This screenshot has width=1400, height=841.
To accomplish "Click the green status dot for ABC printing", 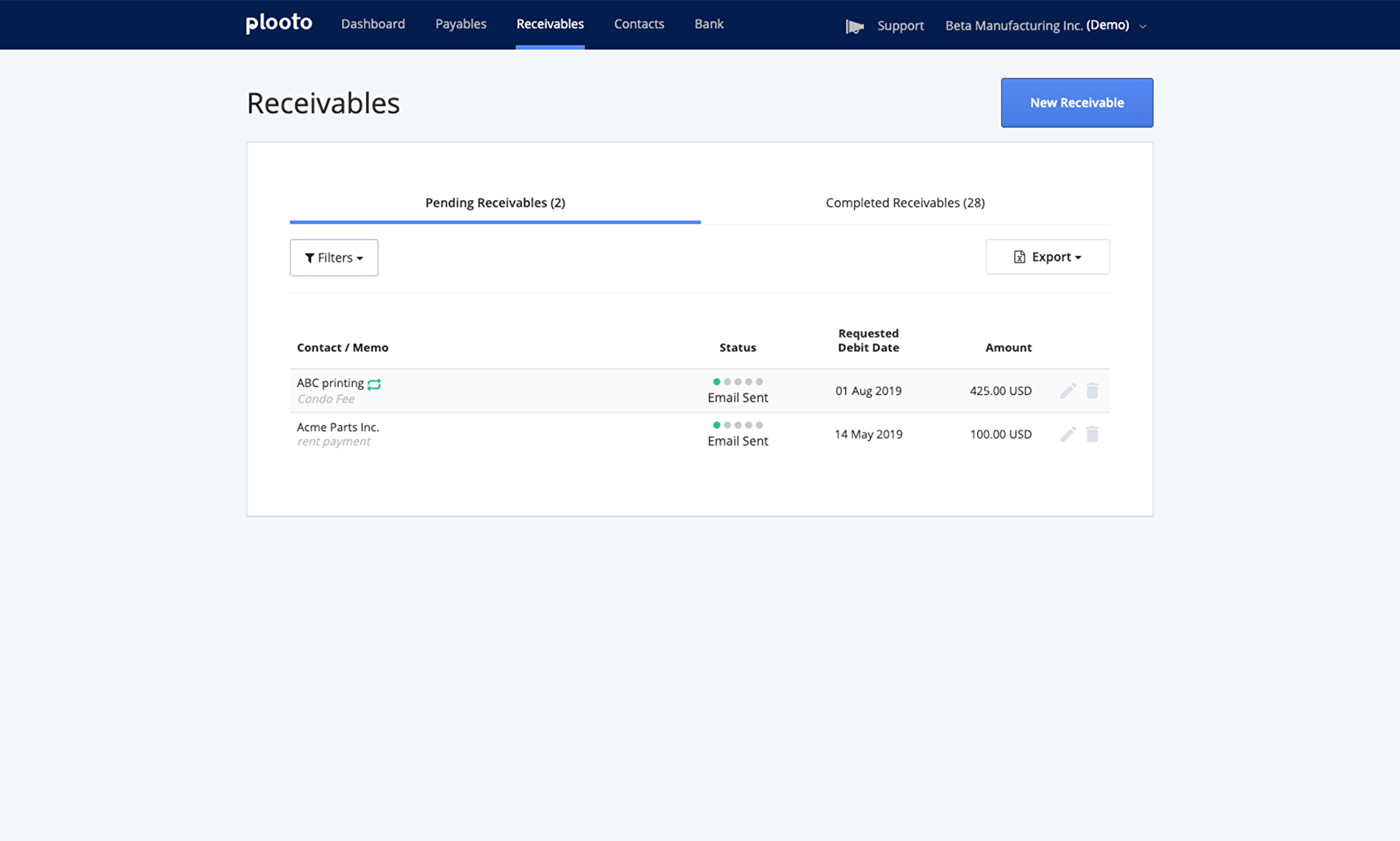I will 716,382.
